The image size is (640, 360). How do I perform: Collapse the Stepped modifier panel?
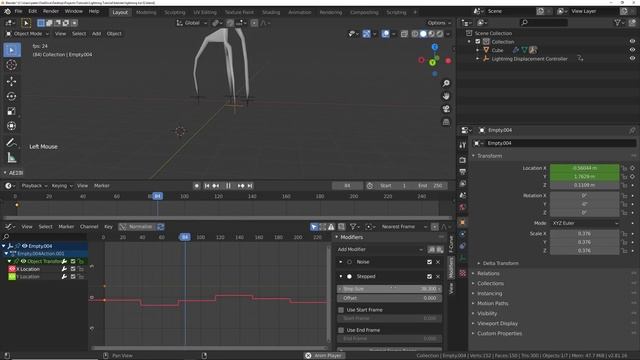click(x=341, y=276)
